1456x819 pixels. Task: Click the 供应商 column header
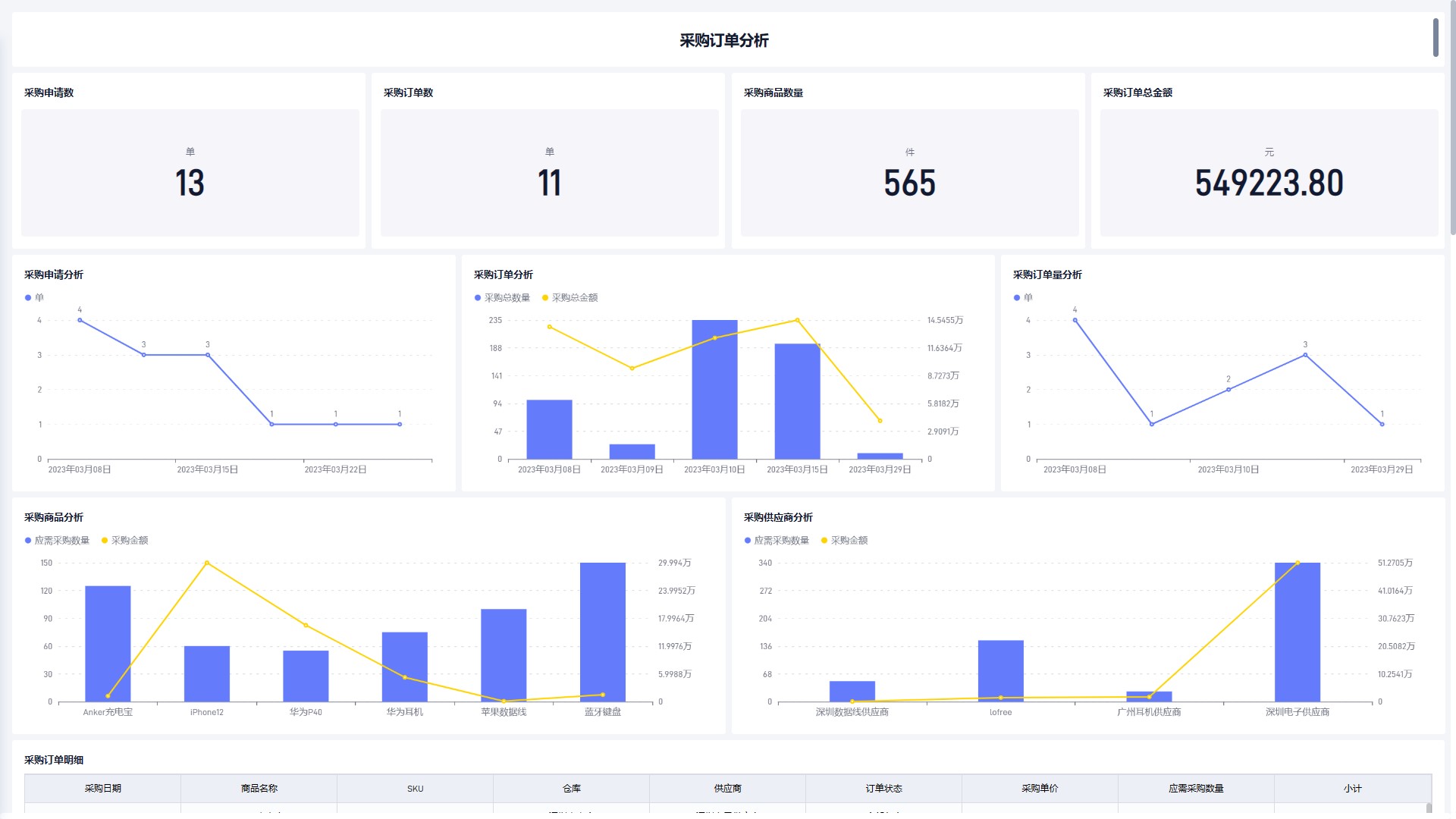tap(727, 789)
